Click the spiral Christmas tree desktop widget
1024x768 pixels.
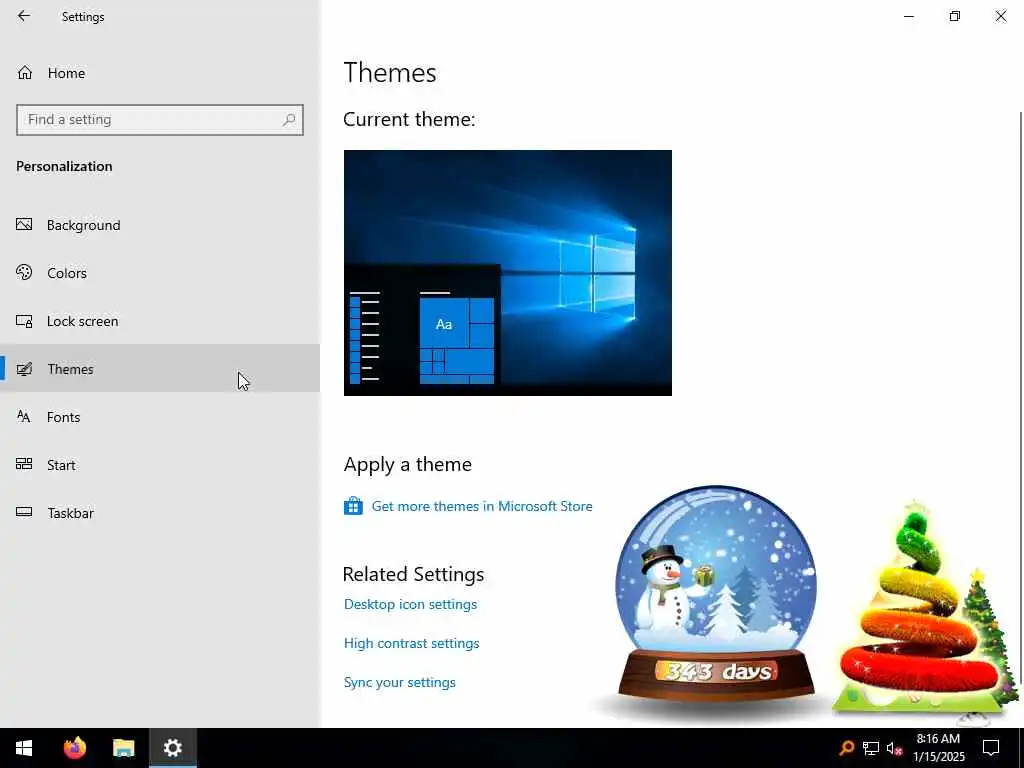(x=922, y=607)
